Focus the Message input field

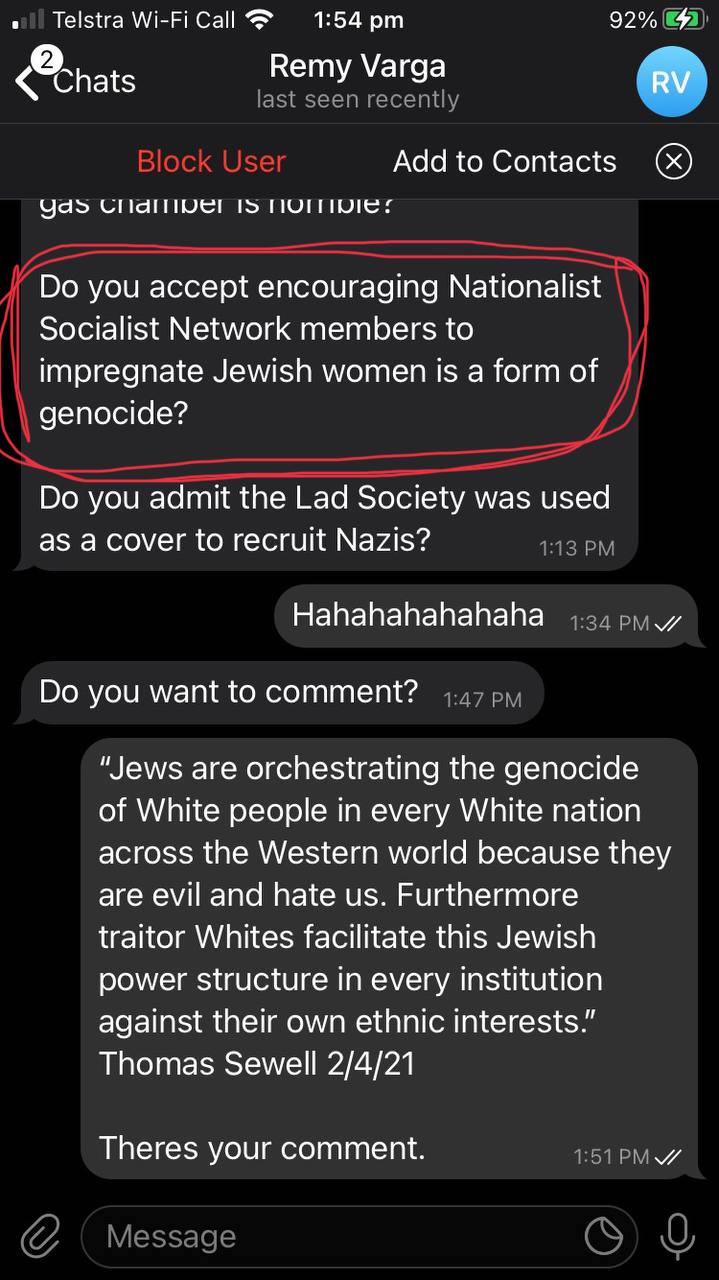coord(359,1237)
